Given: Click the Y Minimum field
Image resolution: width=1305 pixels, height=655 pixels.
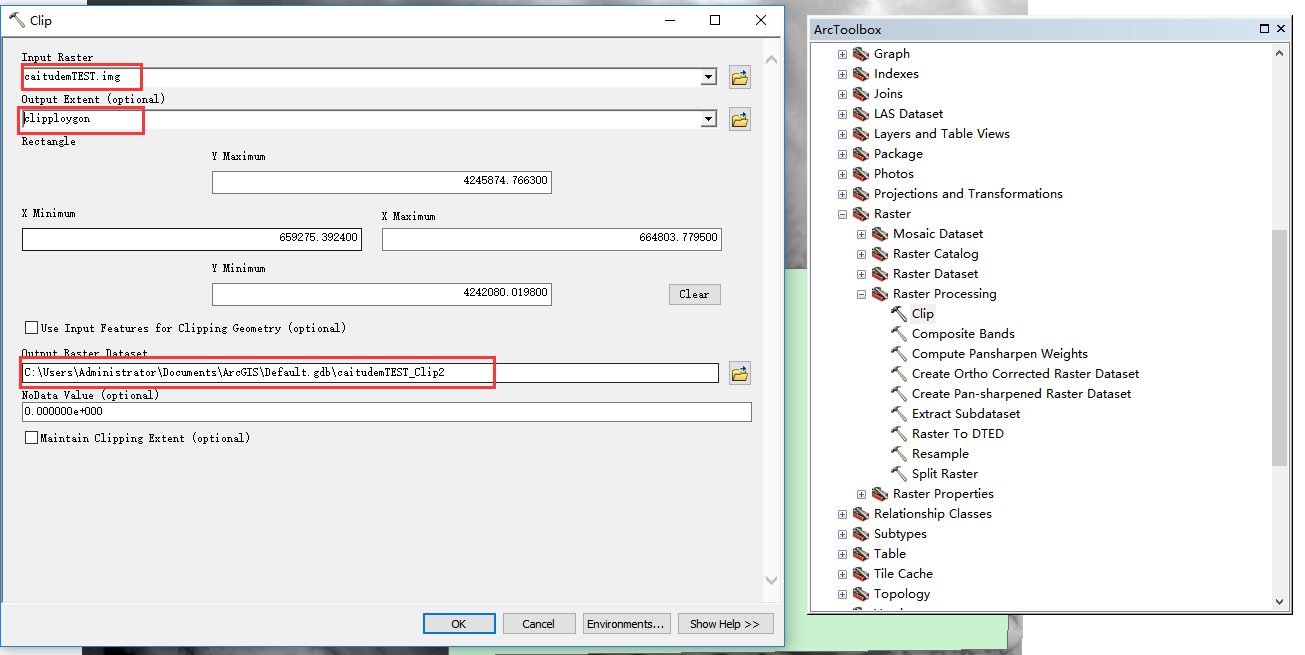Looking at the screenshot, I should [x=382, y=294].
